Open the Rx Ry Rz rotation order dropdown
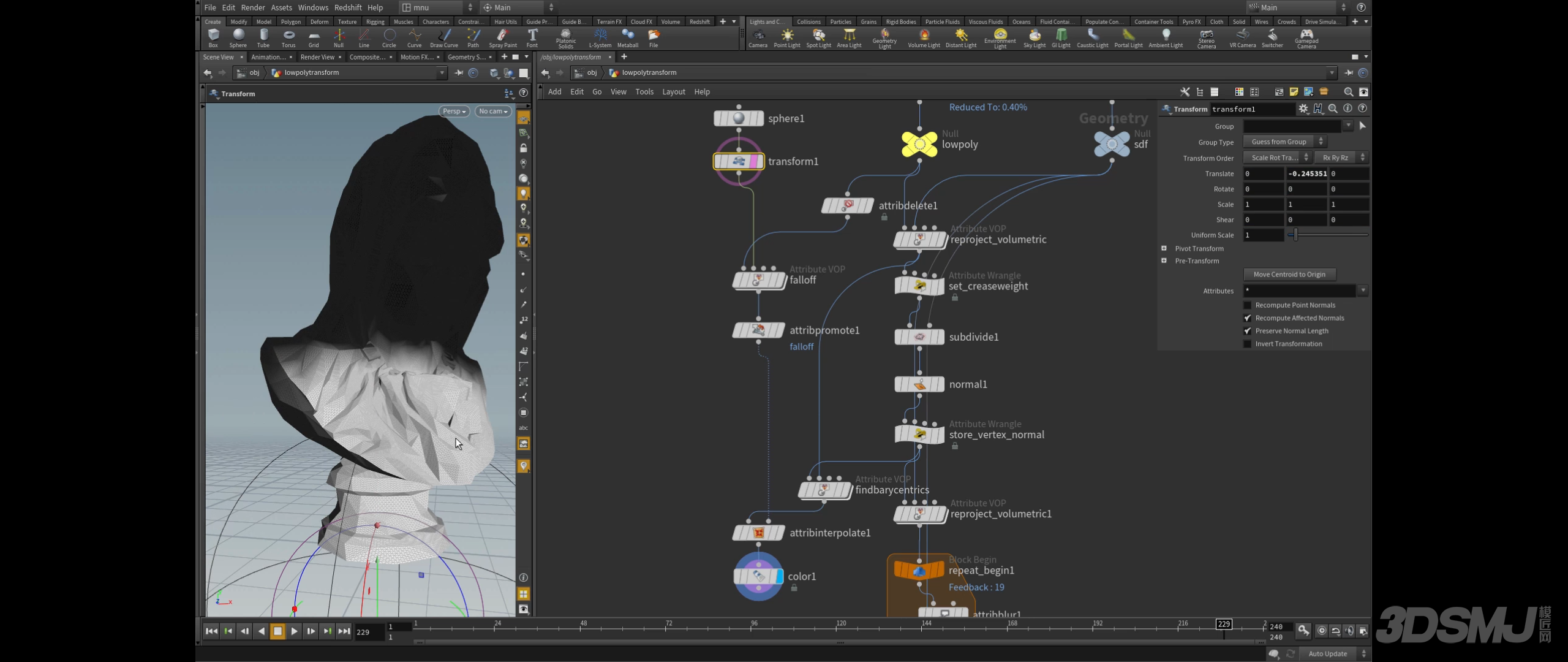Viewport: 1568px width, 662px height. [1341, 158]
